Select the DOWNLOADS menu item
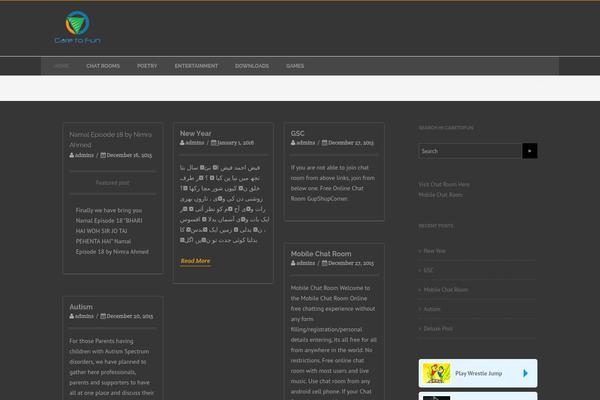The width and height of the screenshot is (600, 400). pyautogui.click(x=252, y=66)
